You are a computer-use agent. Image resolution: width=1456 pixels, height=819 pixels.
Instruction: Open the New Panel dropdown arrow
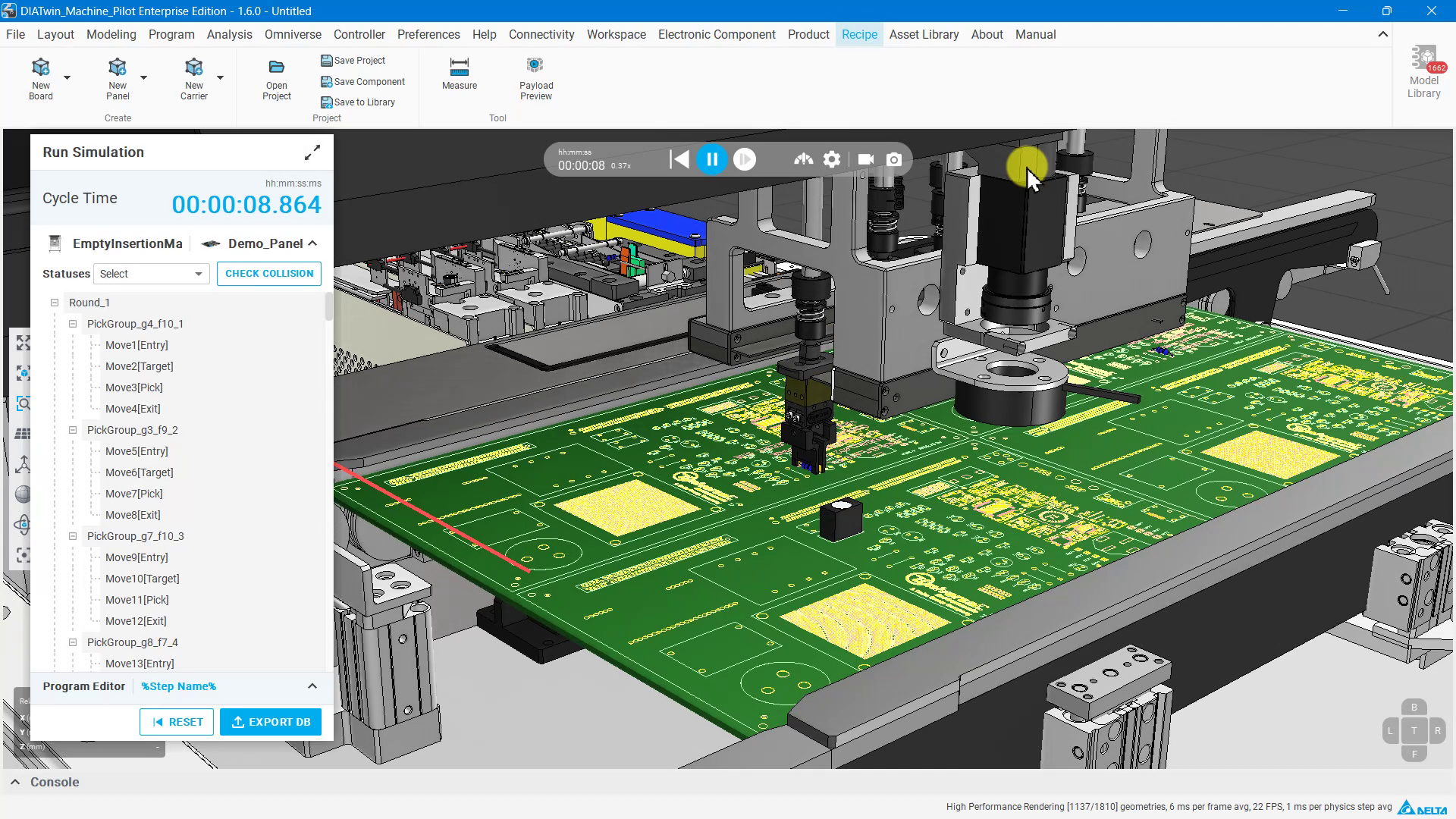tap(143, 77)
